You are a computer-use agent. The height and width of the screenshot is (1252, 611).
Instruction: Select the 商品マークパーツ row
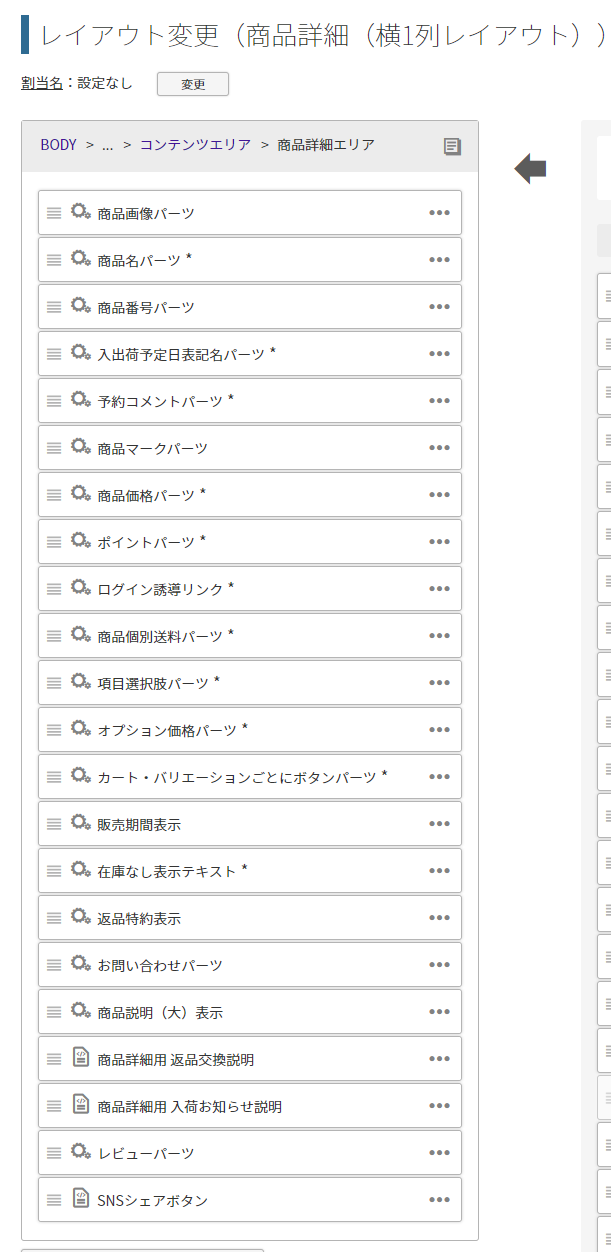pyautogui.click(x=250, y=448)
